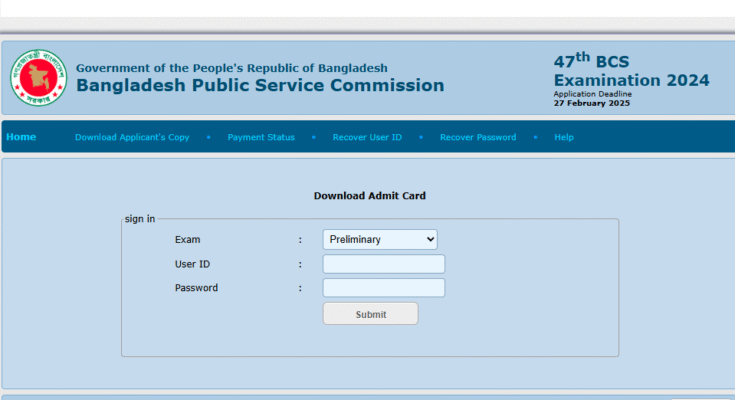Focus the User ID input field
Image resolution: width=735 pixels, height=400 pixels.
[x=384, y=264]
